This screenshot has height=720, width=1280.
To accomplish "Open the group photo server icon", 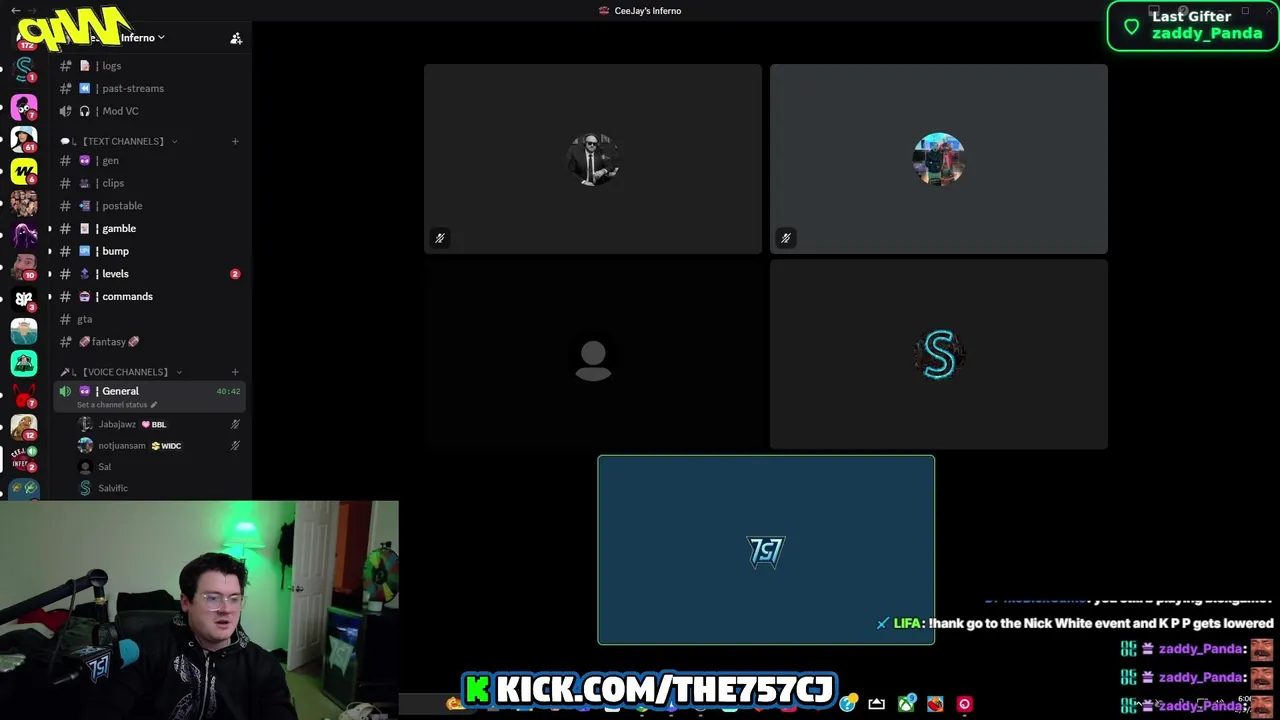I will pos(24,203).
